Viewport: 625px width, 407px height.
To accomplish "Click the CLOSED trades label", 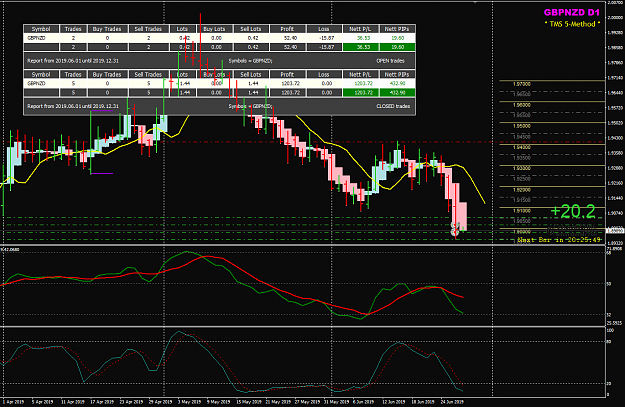I will coord(393,106).
